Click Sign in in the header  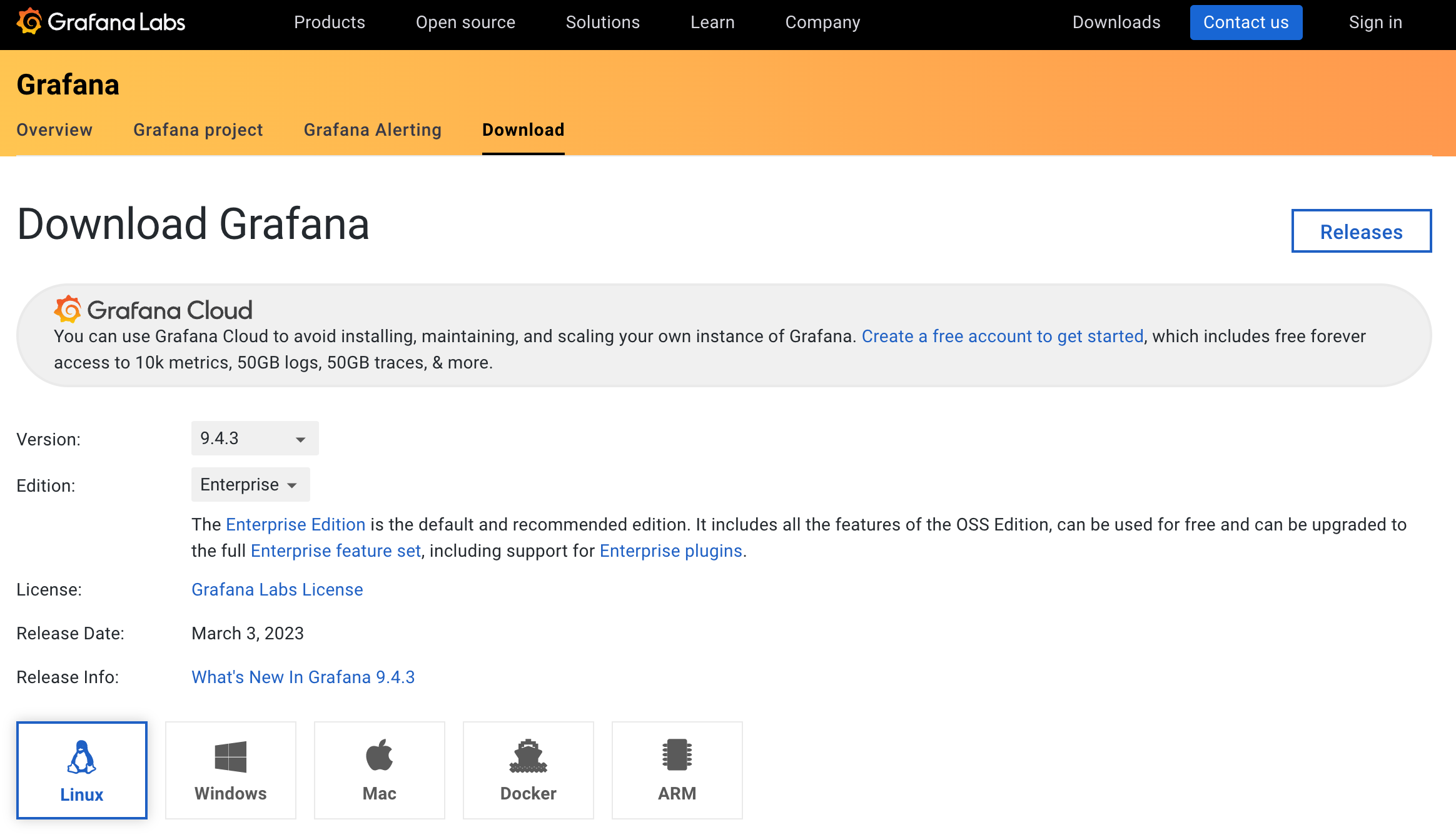[1375, 23]
